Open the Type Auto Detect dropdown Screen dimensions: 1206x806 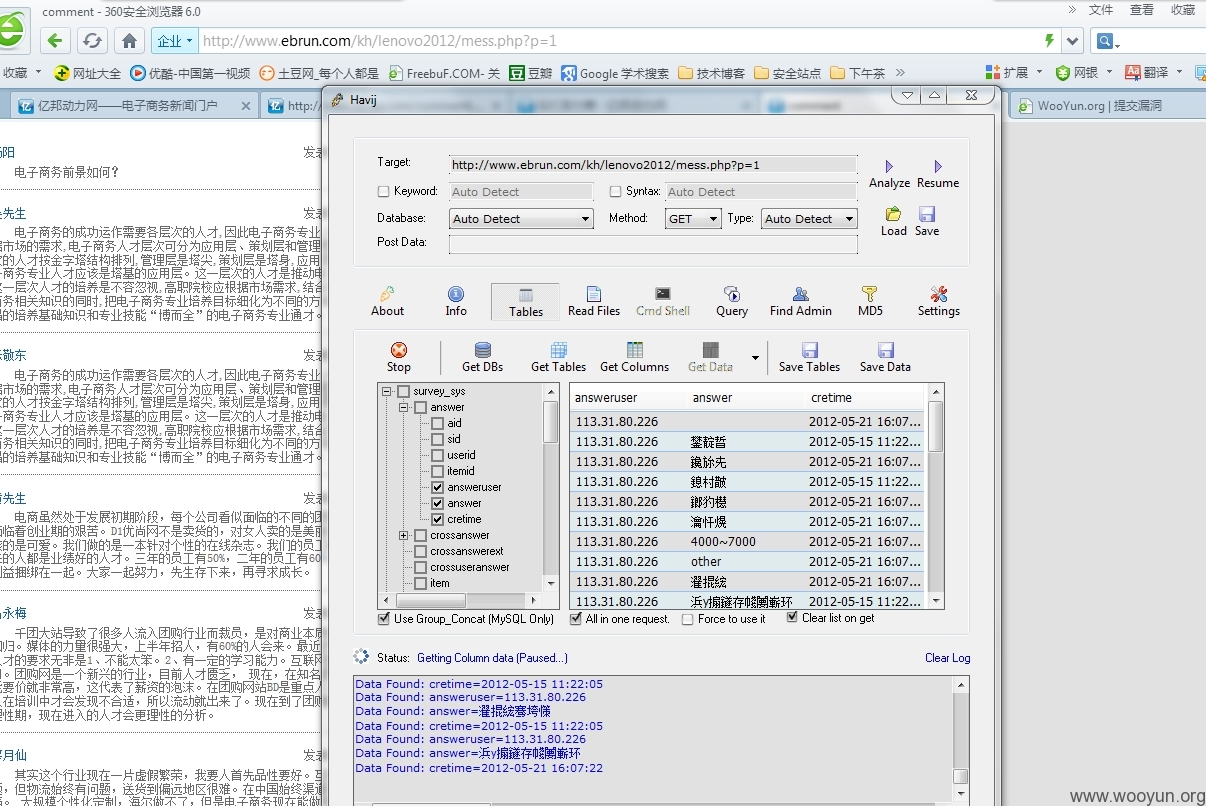pyautogui.click(x=809, y=219)
